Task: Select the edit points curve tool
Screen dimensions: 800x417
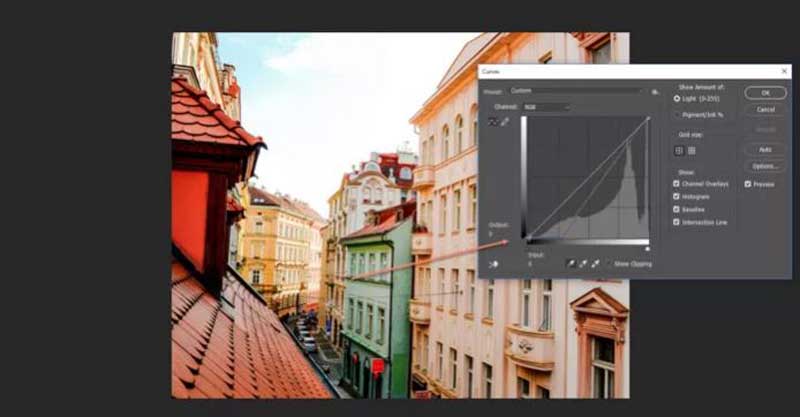Action: [x=492, y=121]
